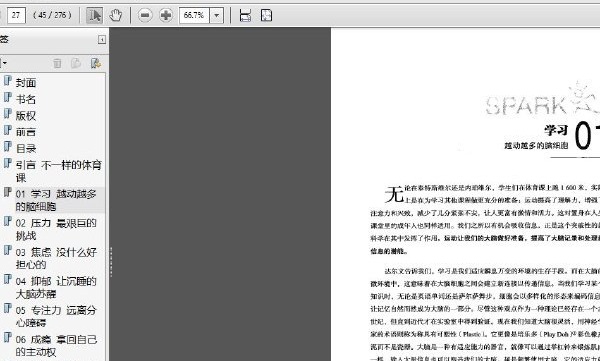
Task: Show one full page view icon
Action: coord(266,15)
